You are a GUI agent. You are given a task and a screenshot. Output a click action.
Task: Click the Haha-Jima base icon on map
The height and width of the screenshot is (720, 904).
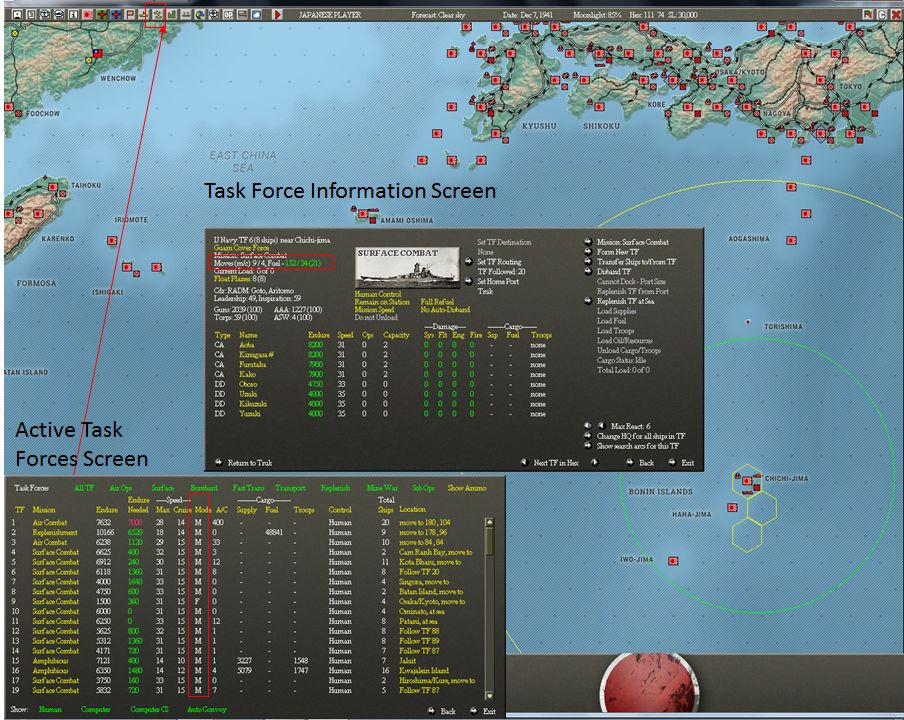pos(732,508)
